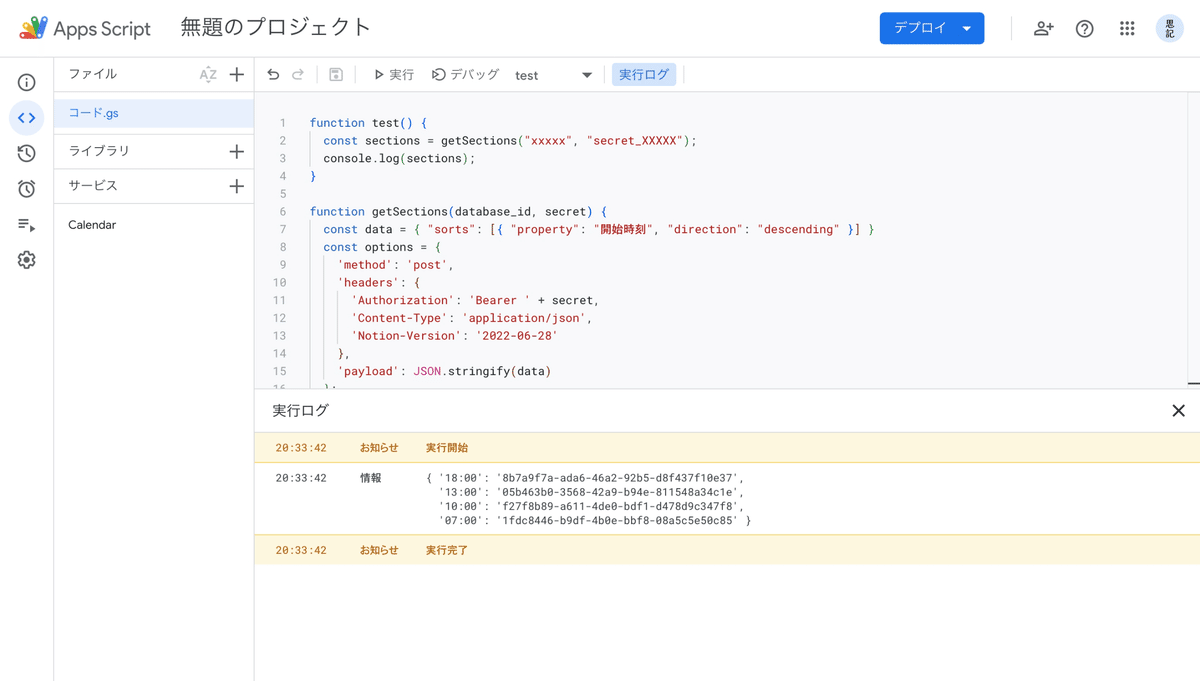Click the 実行開始 log row
Image resolution: width=1200 pixels, height=681 pixels.
(727, 448)
